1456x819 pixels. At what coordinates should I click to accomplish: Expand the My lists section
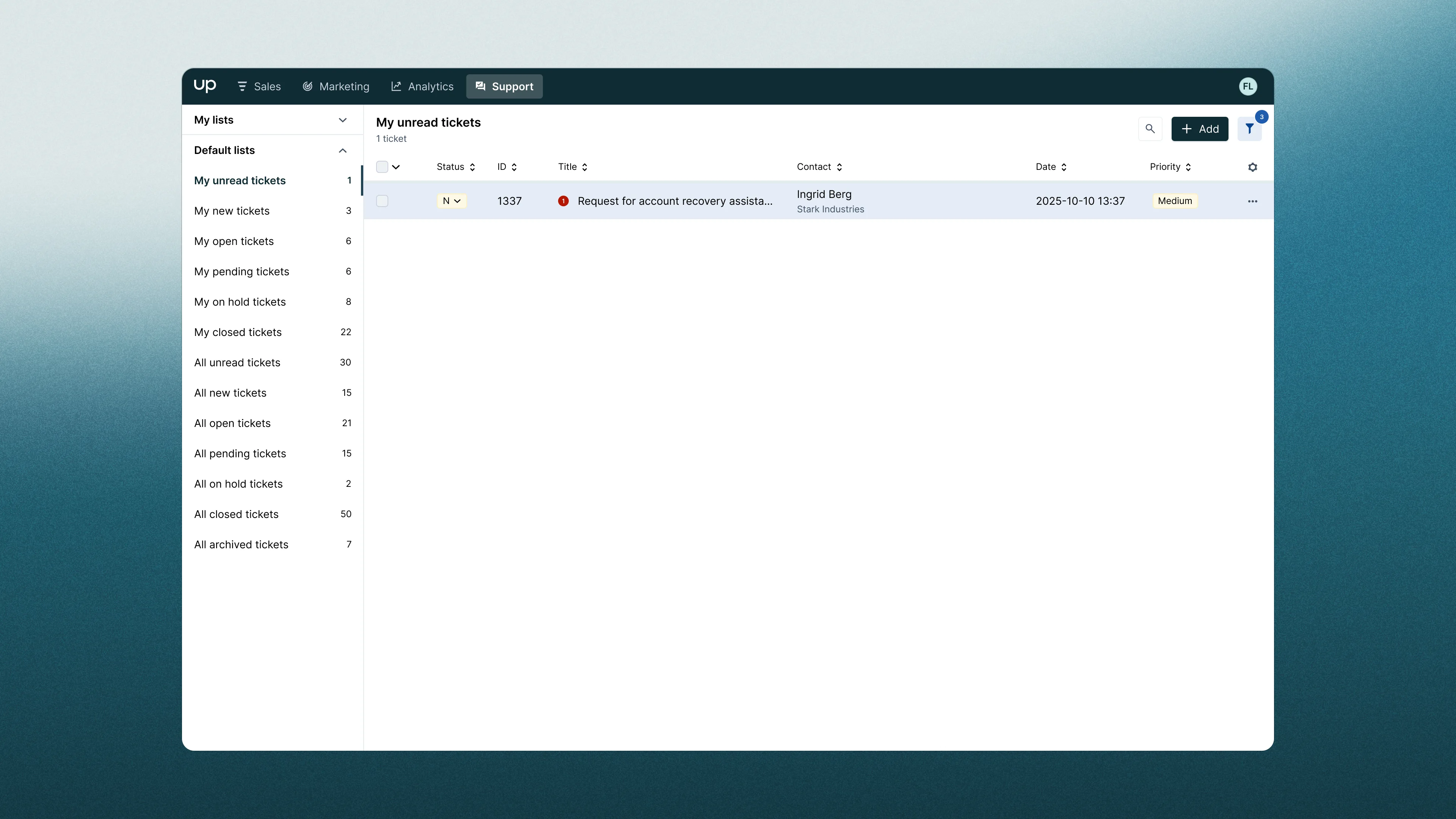pos(272,120)
